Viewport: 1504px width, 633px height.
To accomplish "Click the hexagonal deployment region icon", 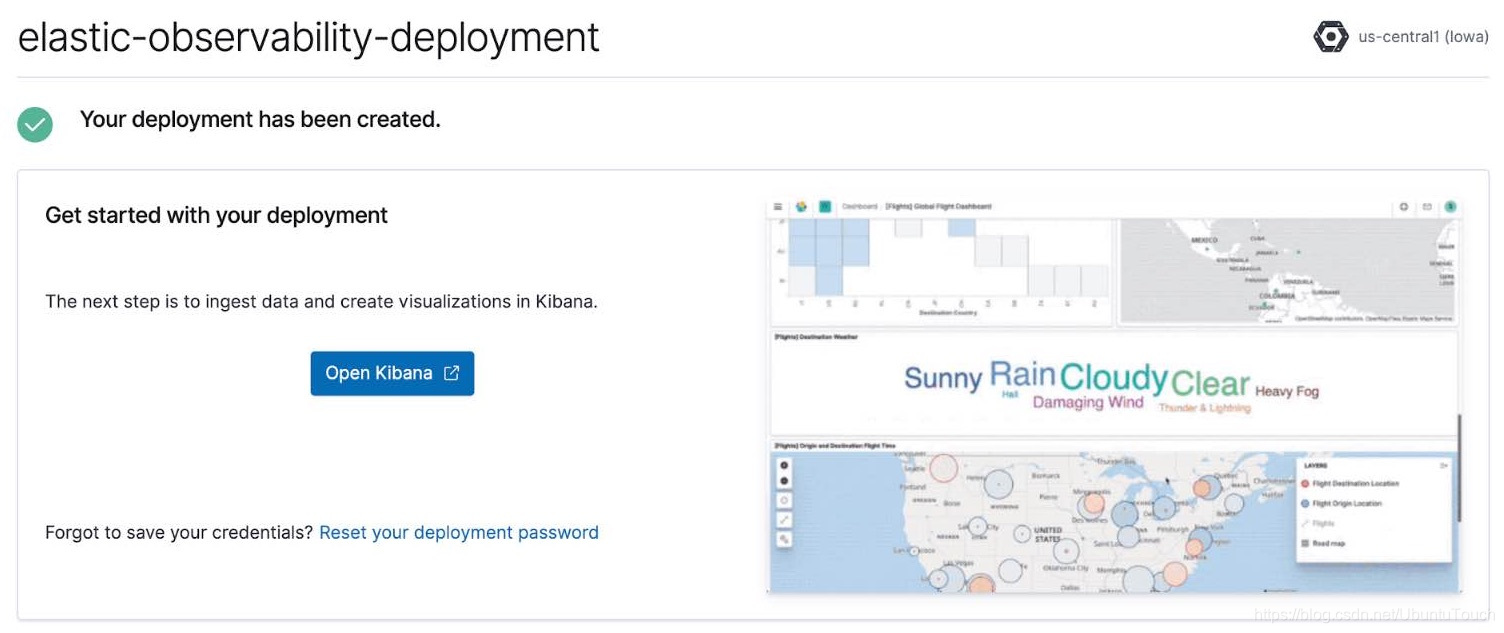I will click(x=1329, y=37).
